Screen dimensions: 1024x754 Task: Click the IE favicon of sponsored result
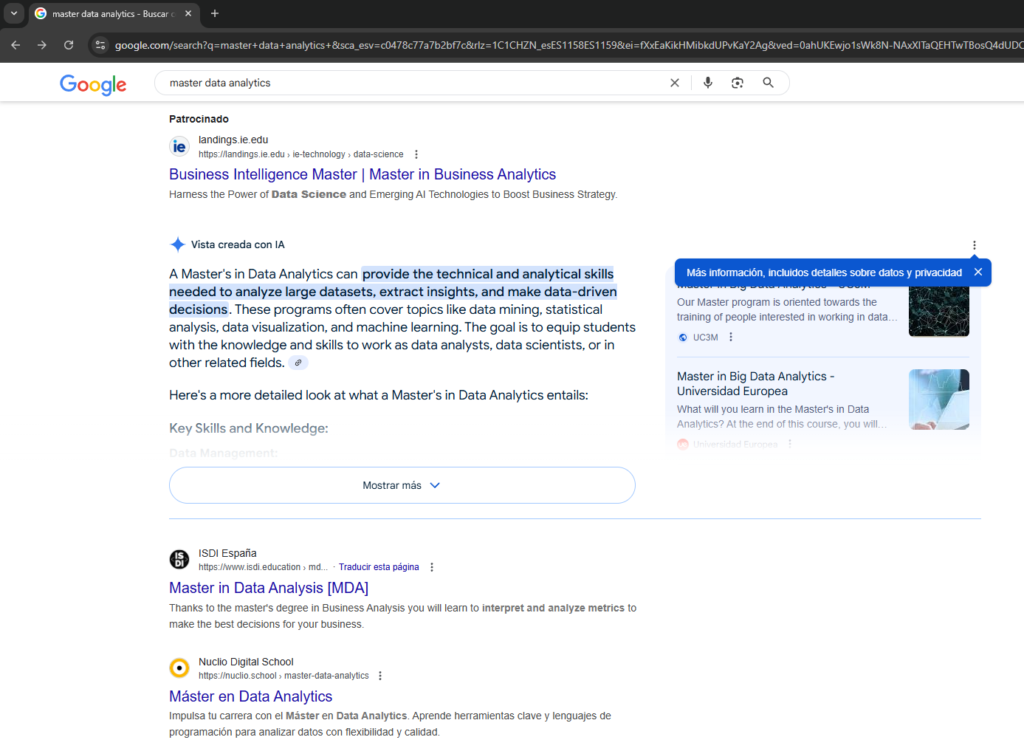(179, 146)
